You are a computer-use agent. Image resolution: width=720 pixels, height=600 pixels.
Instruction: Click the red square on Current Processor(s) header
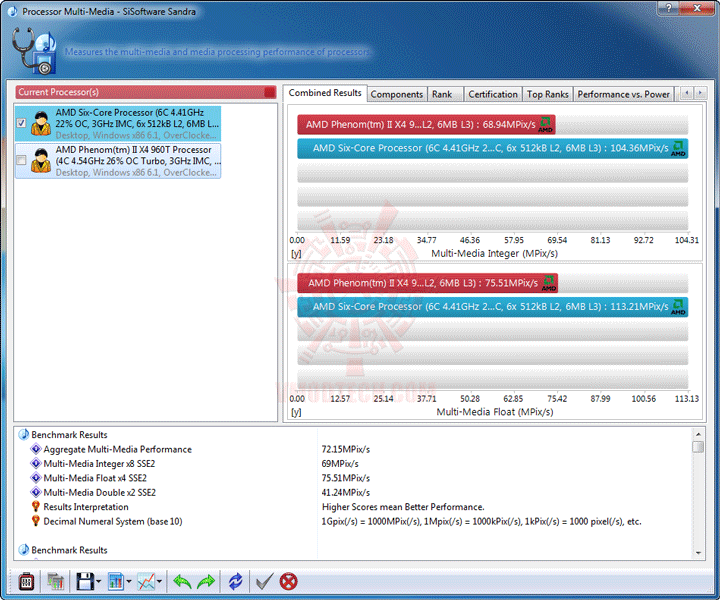pos(270,92)
